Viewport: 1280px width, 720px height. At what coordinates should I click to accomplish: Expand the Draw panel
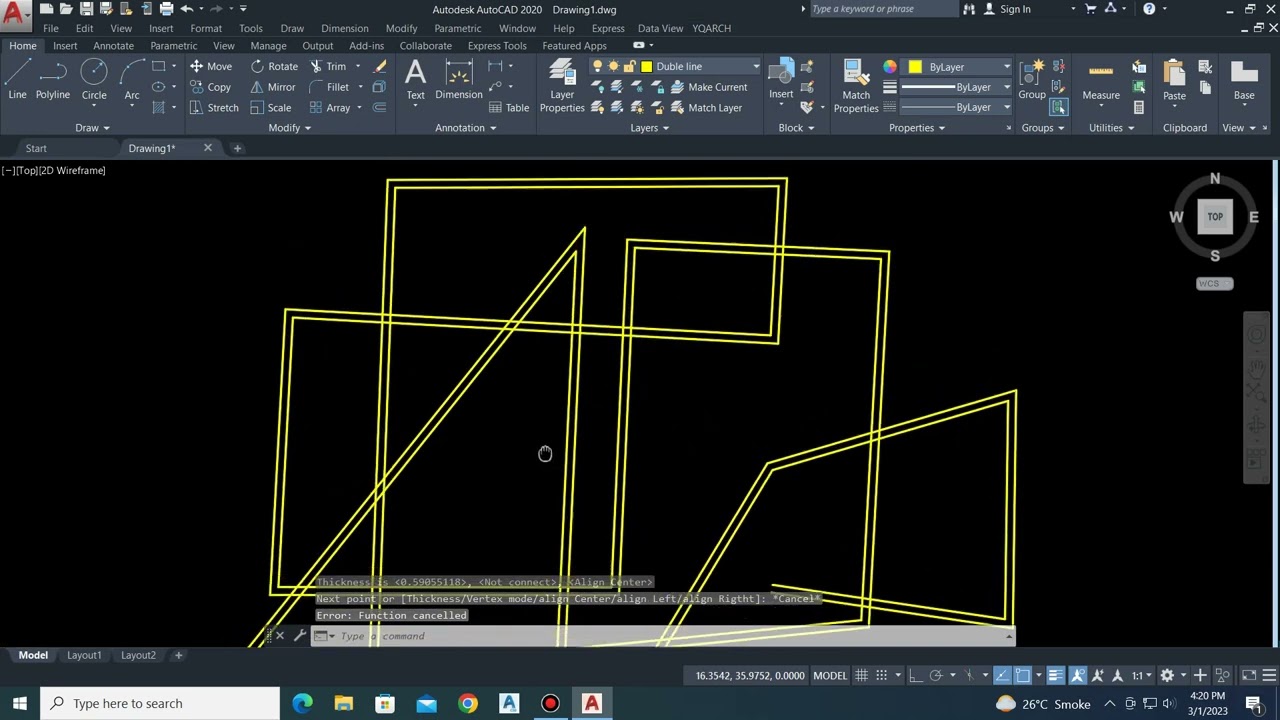[x=92, y=128]
